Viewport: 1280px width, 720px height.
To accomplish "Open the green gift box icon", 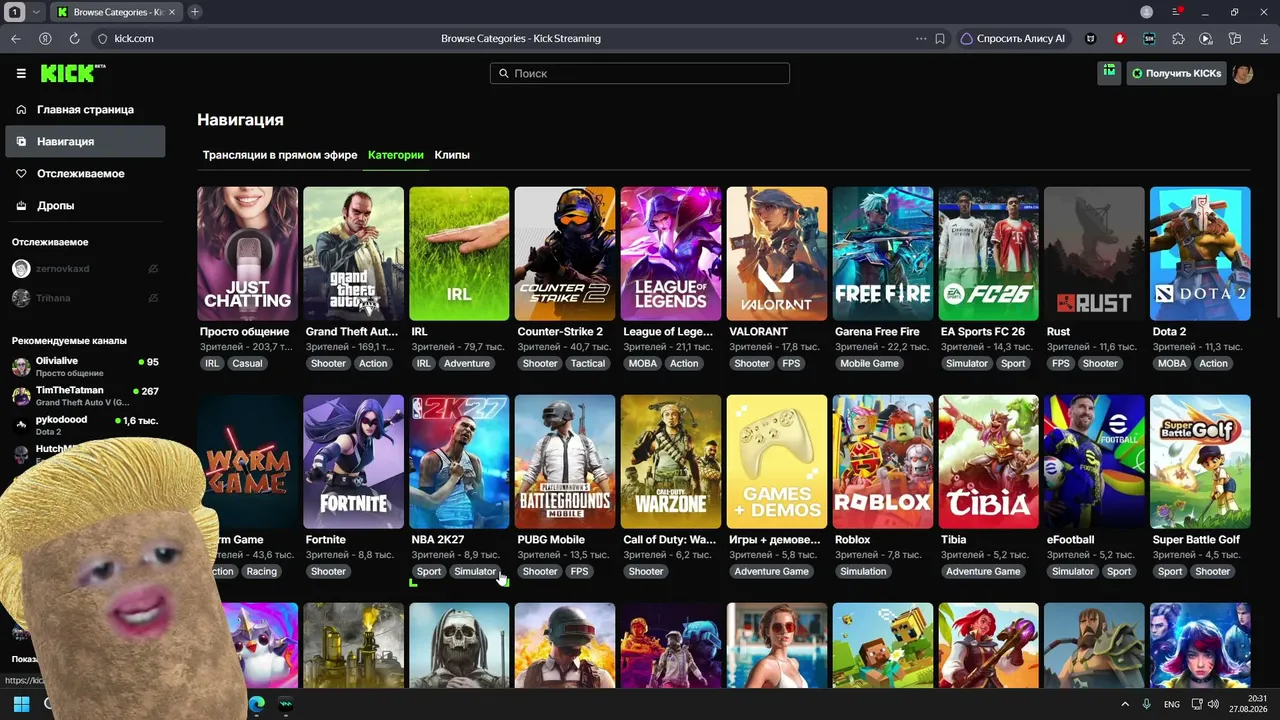I will pos(1109,72).
